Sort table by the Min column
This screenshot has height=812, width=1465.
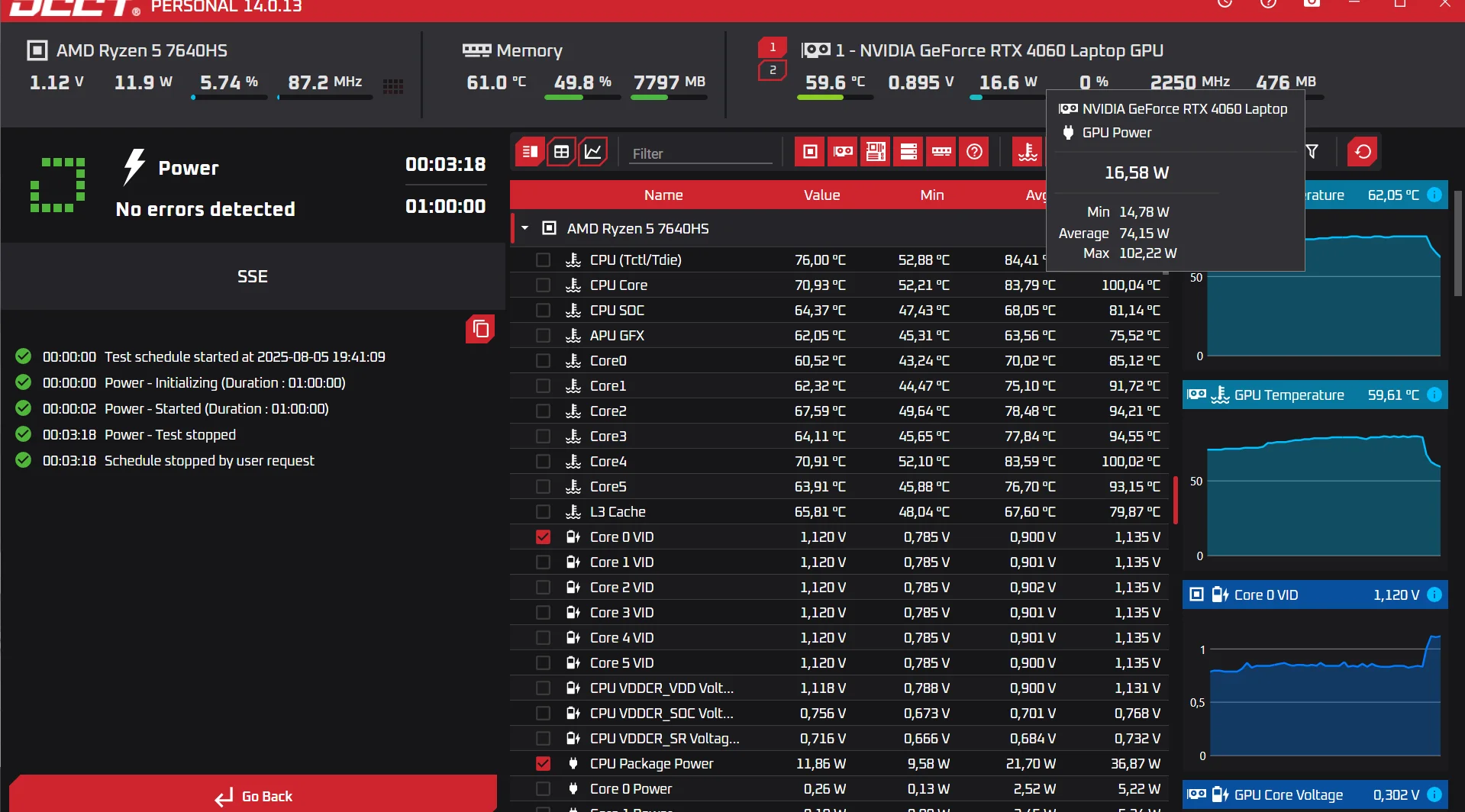click(x=931, y=195)
